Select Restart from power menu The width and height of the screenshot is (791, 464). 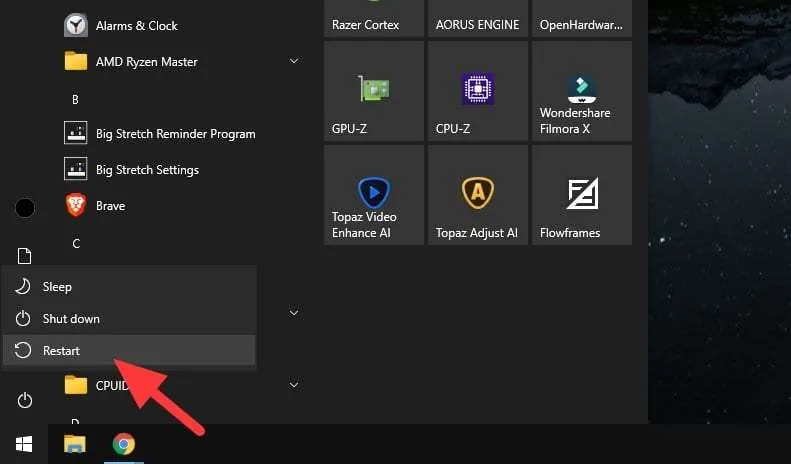coord(129,351)
